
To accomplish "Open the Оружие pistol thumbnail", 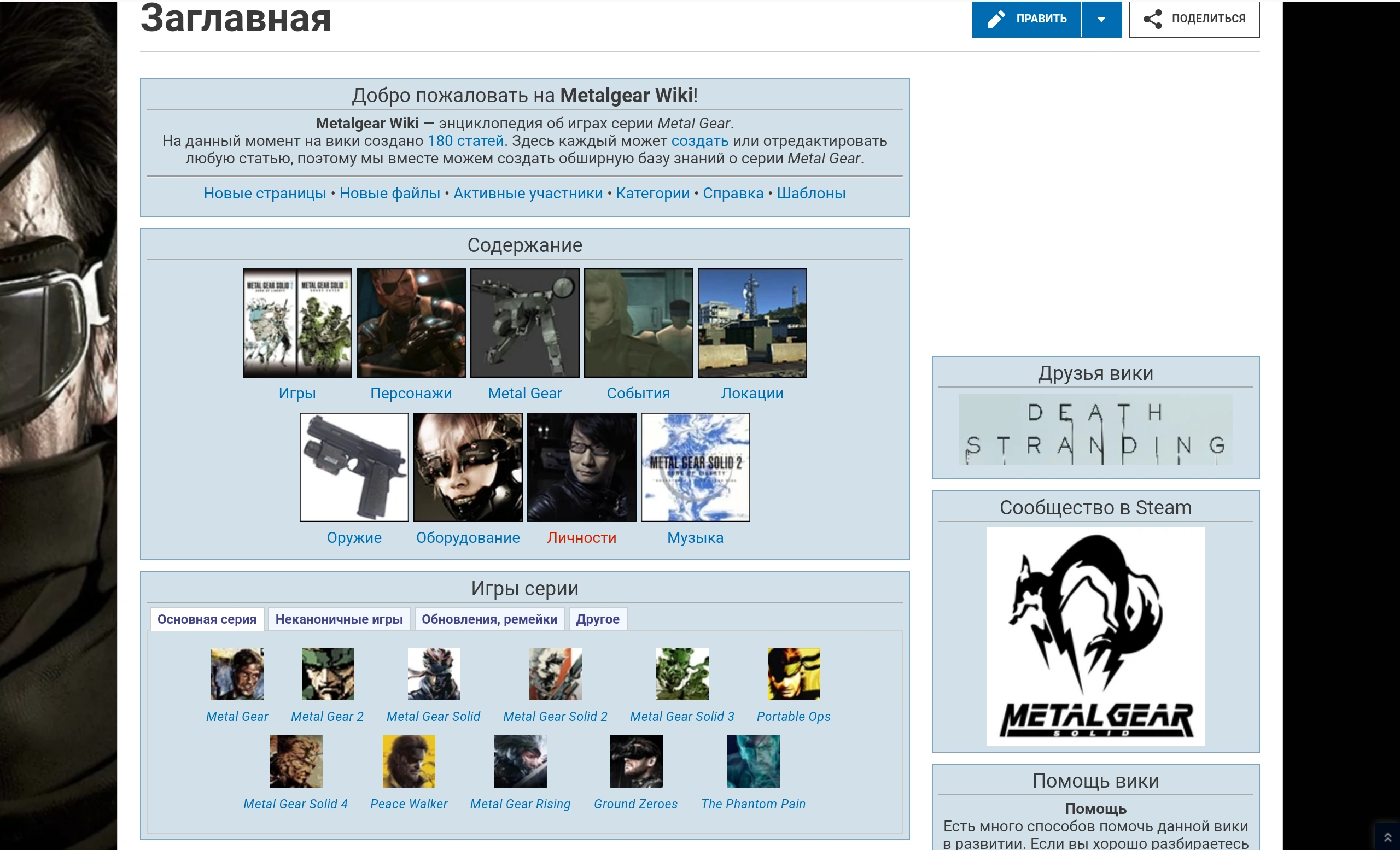I will pos(354,467).
